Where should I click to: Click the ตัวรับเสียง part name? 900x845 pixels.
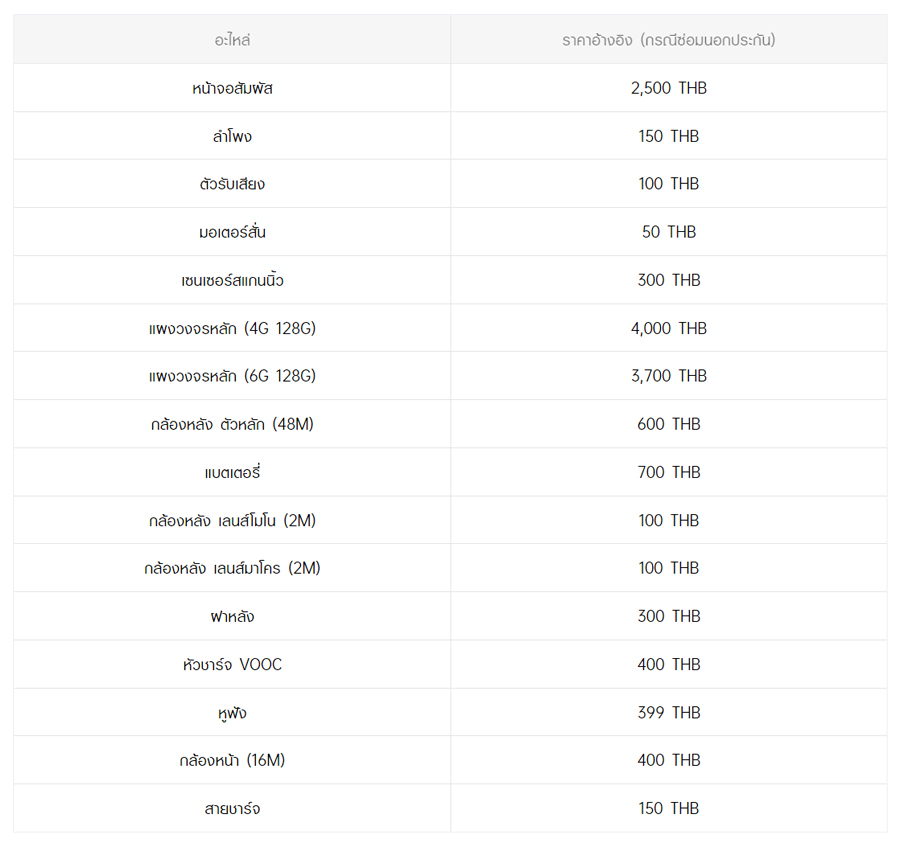click(232, 184)
